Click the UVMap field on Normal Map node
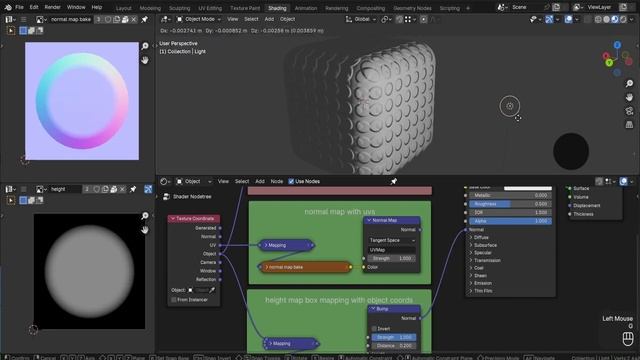 coord(392,250)
